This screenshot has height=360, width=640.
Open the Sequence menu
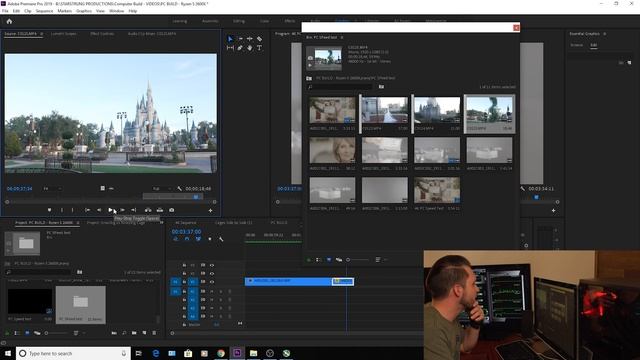click(x=44, y=11)
